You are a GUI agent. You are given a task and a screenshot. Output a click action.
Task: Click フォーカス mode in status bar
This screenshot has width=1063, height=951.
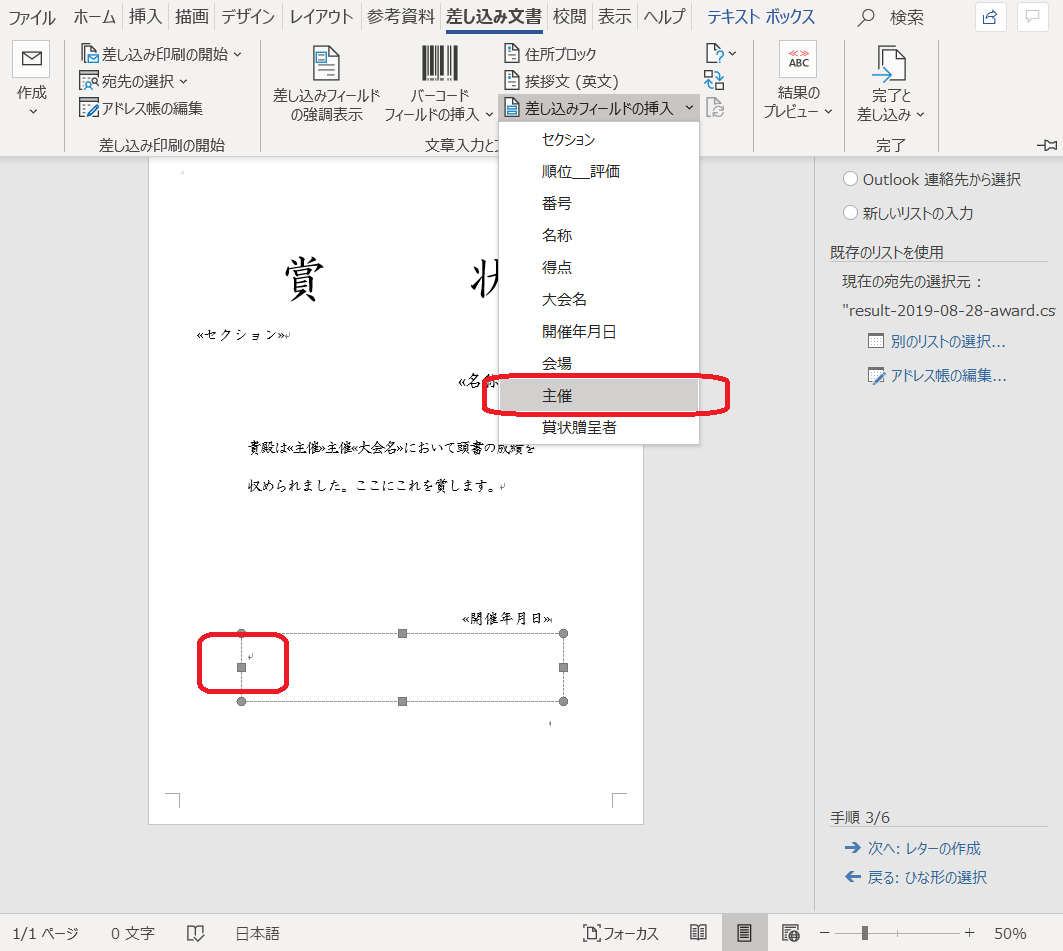coord(621,933)
